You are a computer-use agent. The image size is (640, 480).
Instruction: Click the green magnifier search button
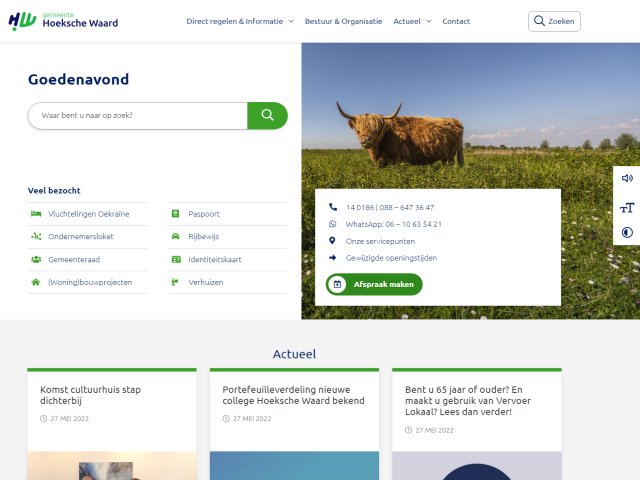267,115
